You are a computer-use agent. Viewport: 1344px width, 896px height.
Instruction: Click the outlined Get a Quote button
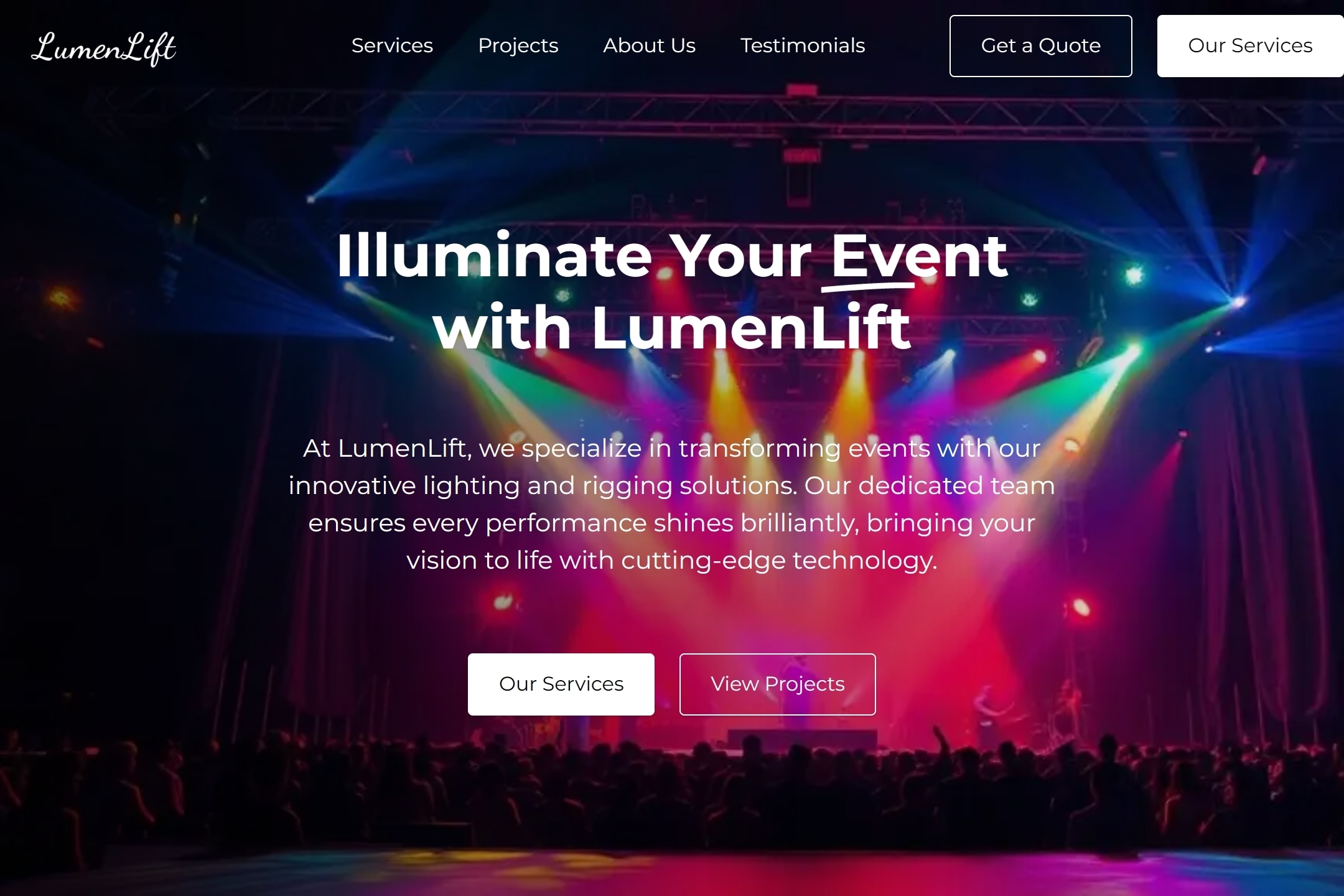(x=1040, y=46)
